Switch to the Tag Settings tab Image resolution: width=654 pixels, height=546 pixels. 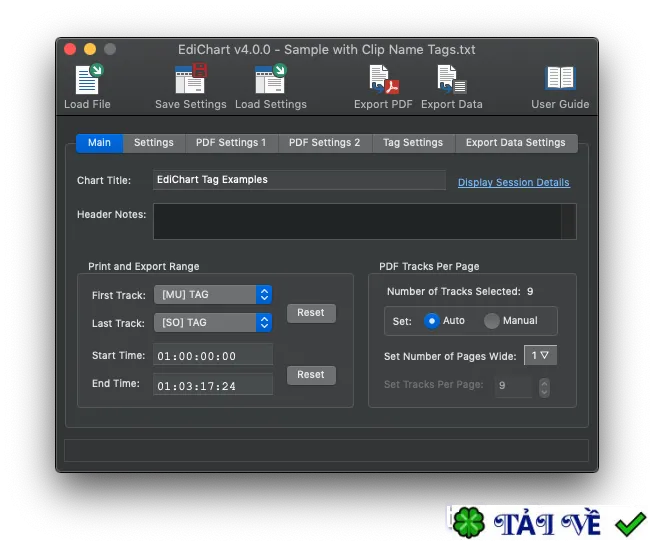click(x=413, y=143)
